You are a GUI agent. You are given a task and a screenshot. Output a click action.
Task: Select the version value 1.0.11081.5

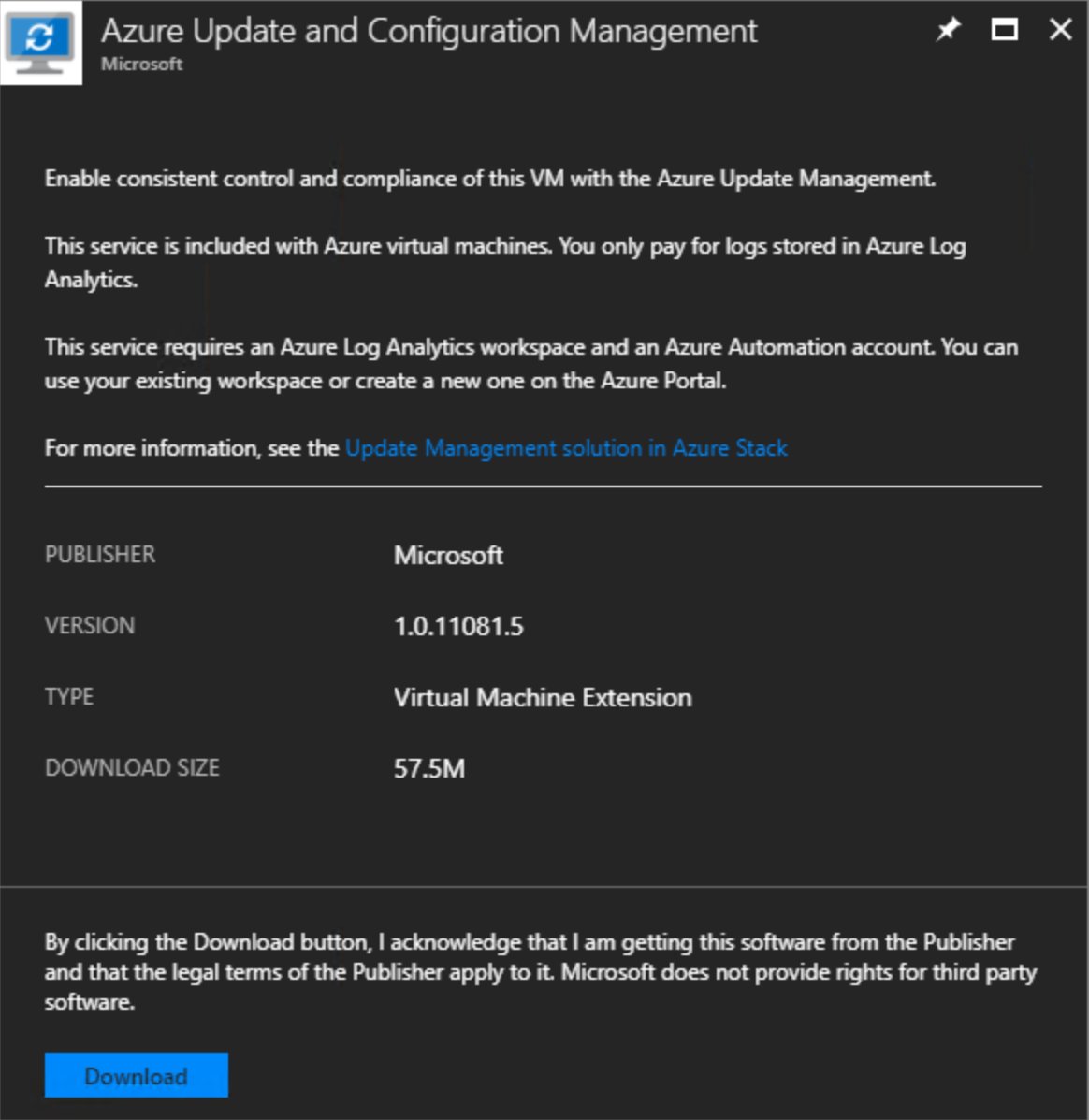[458, 626]
